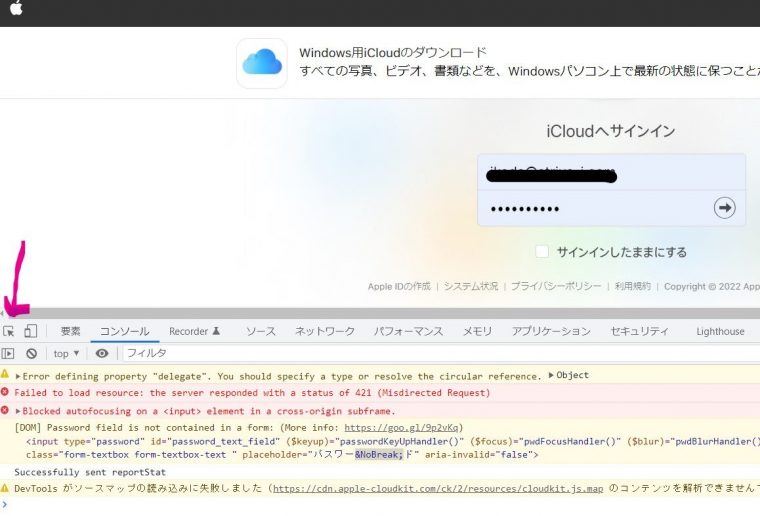Check the サインインしたままにする checkbox
Image resolution: width=760 pixels, height=516 pixels.
541,251
